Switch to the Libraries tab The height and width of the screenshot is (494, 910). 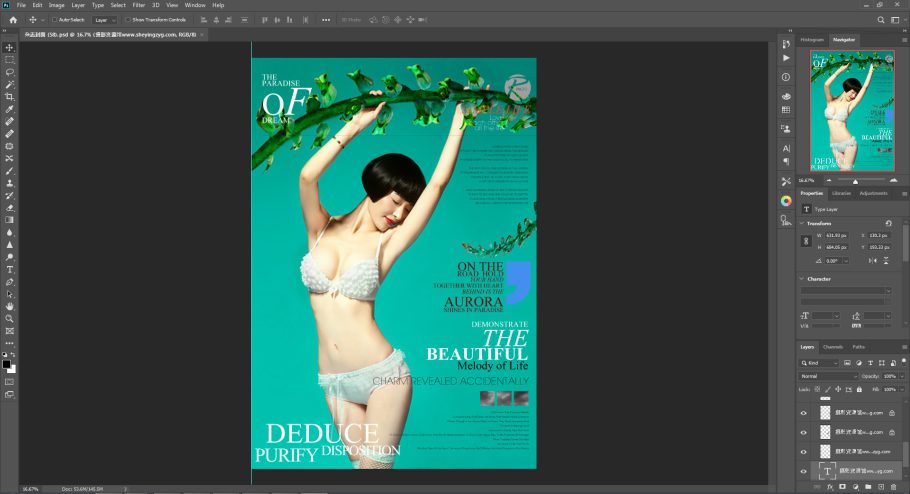(841, 193)
